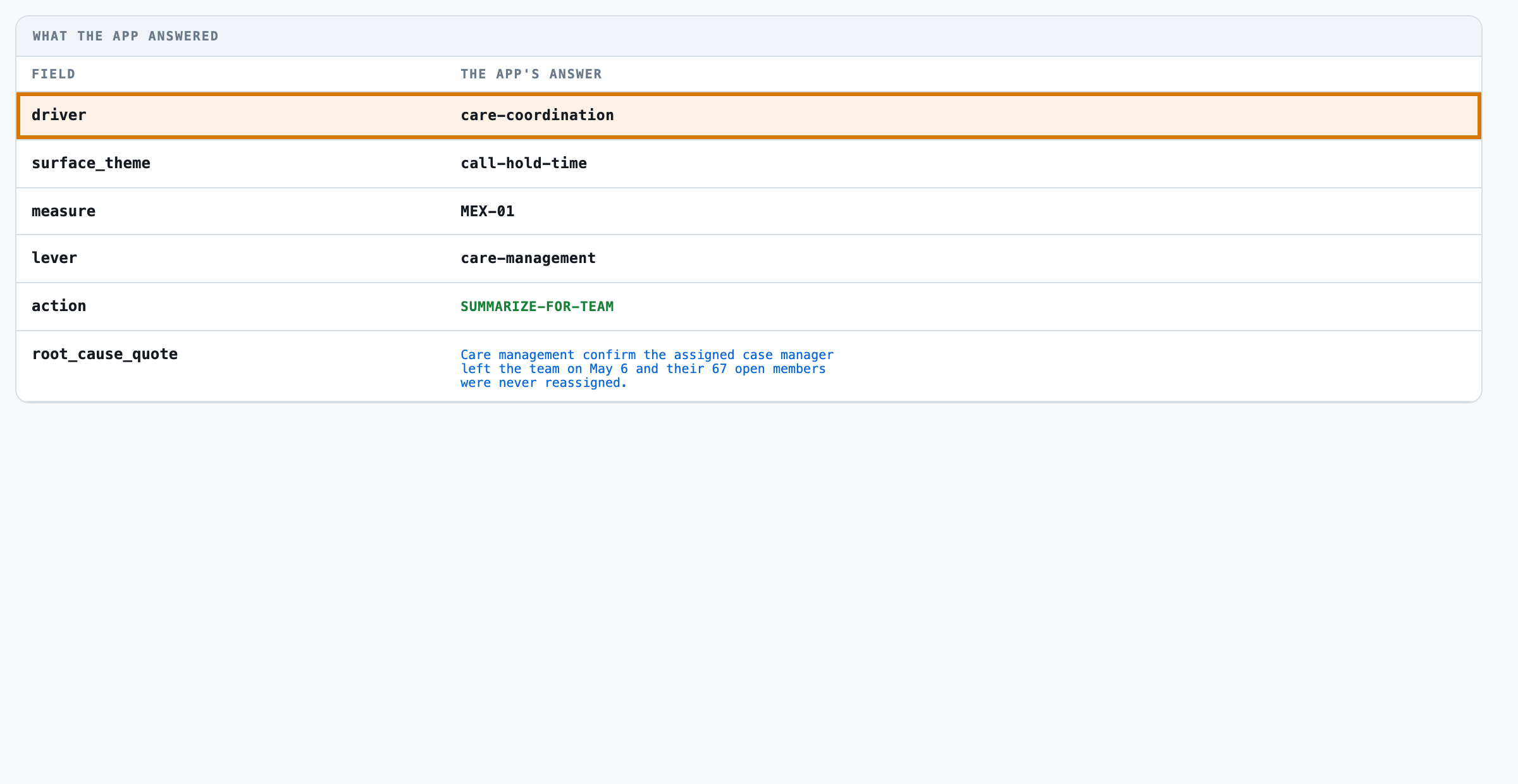Click the MEX-01 measure value
Image resolution: width=1518 pixels, height=784 pixels.
pos(488,211)
